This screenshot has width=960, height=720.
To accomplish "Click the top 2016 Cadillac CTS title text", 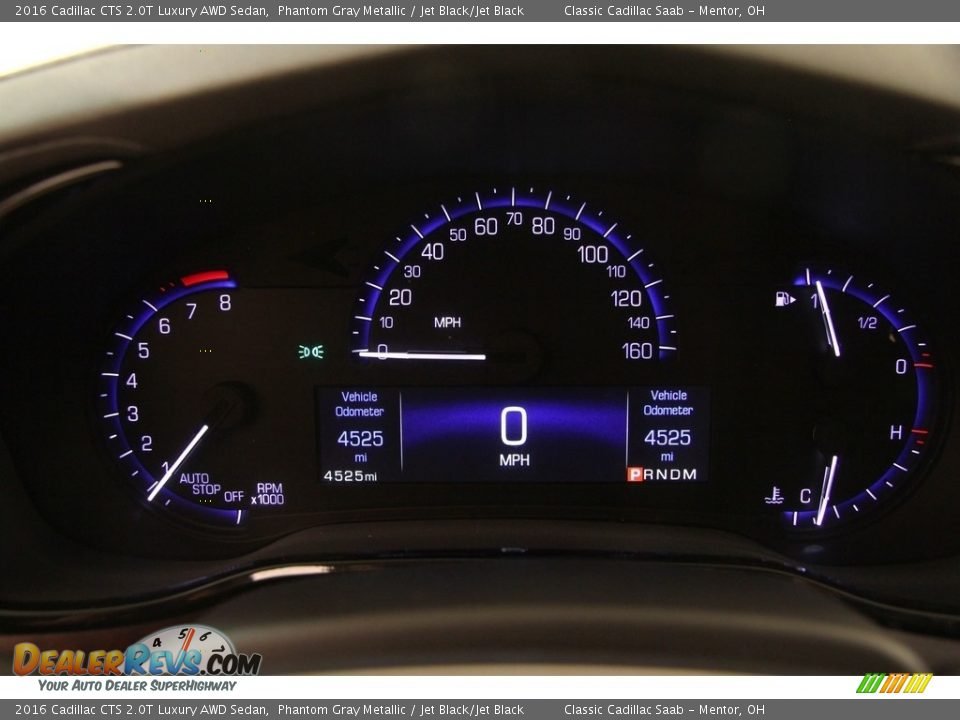I will tap(141, 11).
